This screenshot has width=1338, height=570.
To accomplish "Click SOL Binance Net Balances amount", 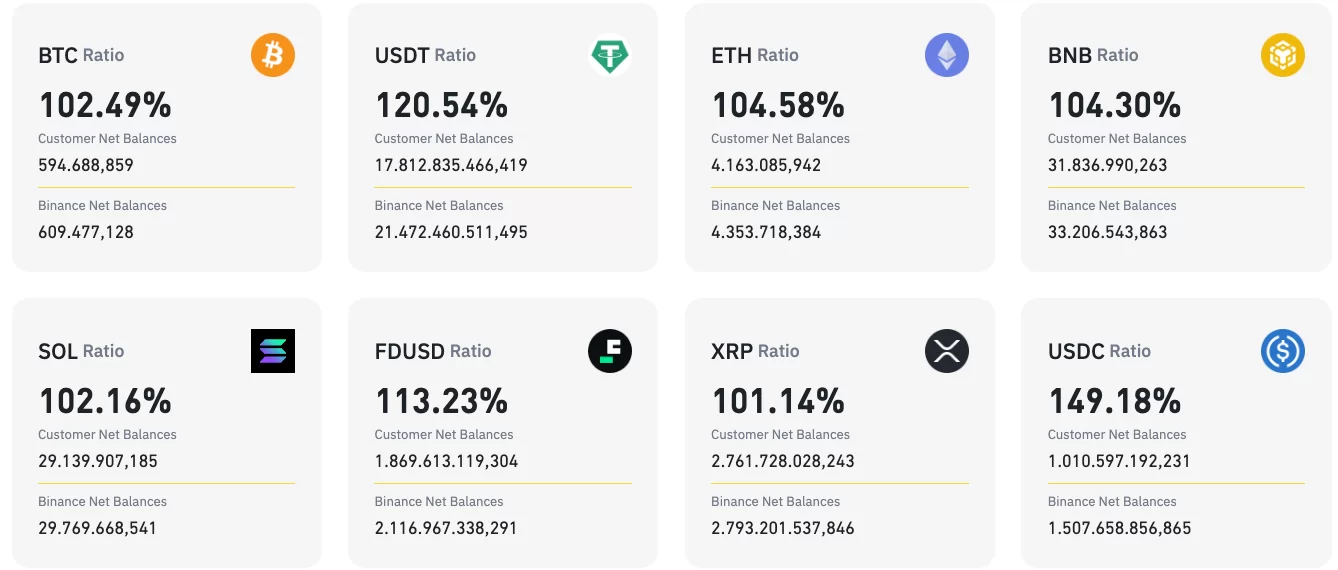I will 97,528.
